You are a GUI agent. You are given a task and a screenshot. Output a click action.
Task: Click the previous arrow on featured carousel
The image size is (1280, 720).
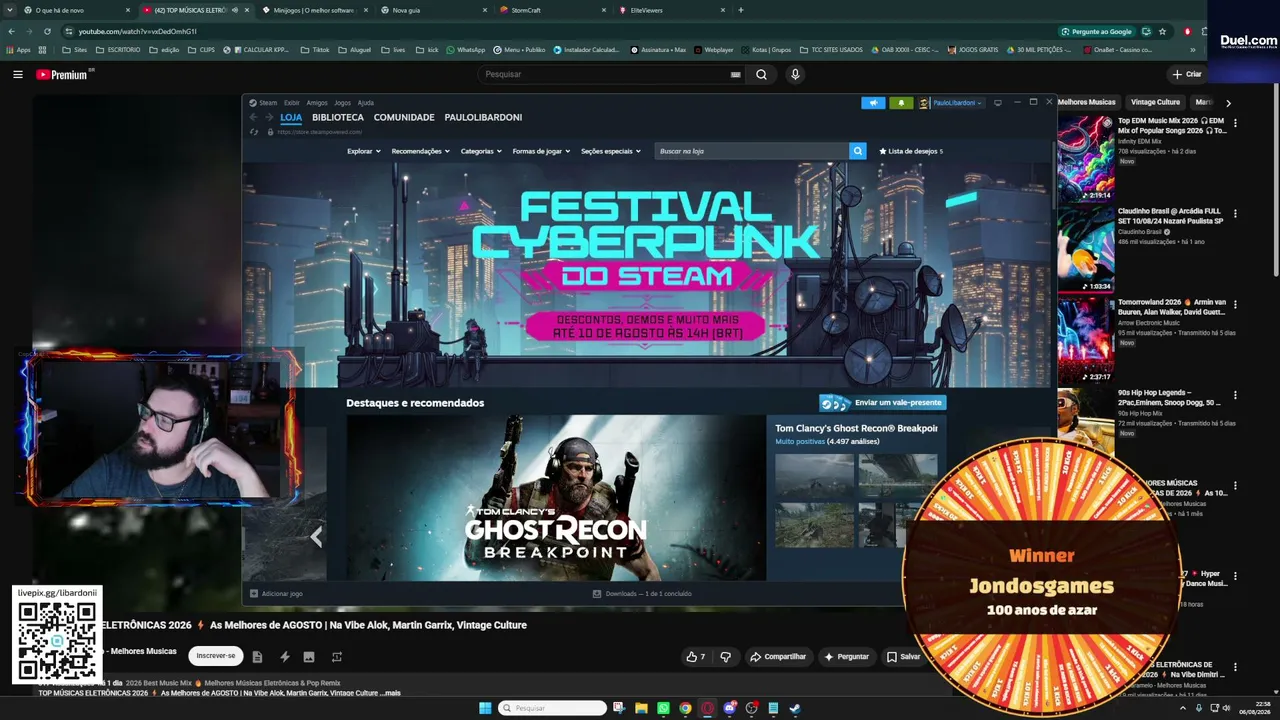point(317,536)
